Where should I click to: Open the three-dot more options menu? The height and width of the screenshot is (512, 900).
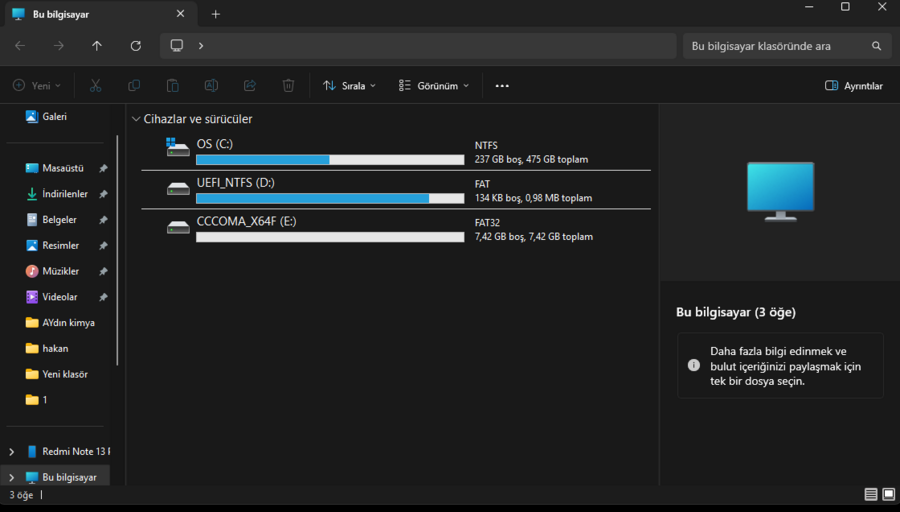pos(502,86)
